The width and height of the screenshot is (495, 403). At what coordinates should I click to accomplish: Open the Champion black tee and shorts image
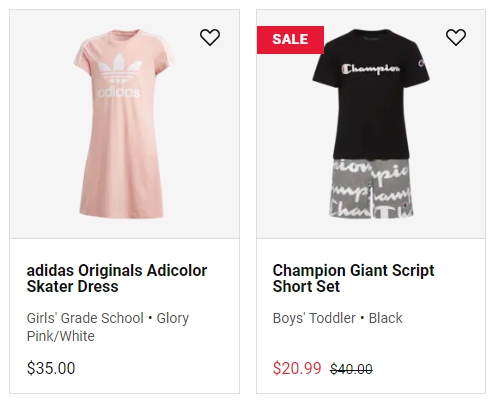pos(371,124)
